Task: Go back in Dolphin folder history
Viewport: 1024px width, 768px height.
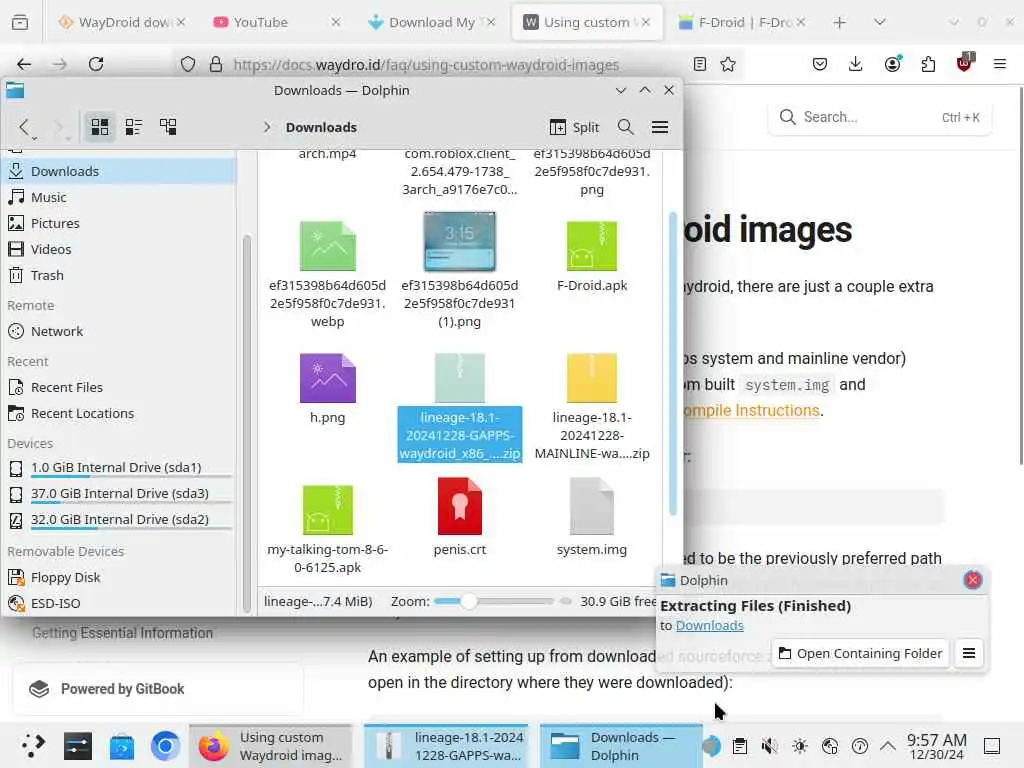Action: 24,127
